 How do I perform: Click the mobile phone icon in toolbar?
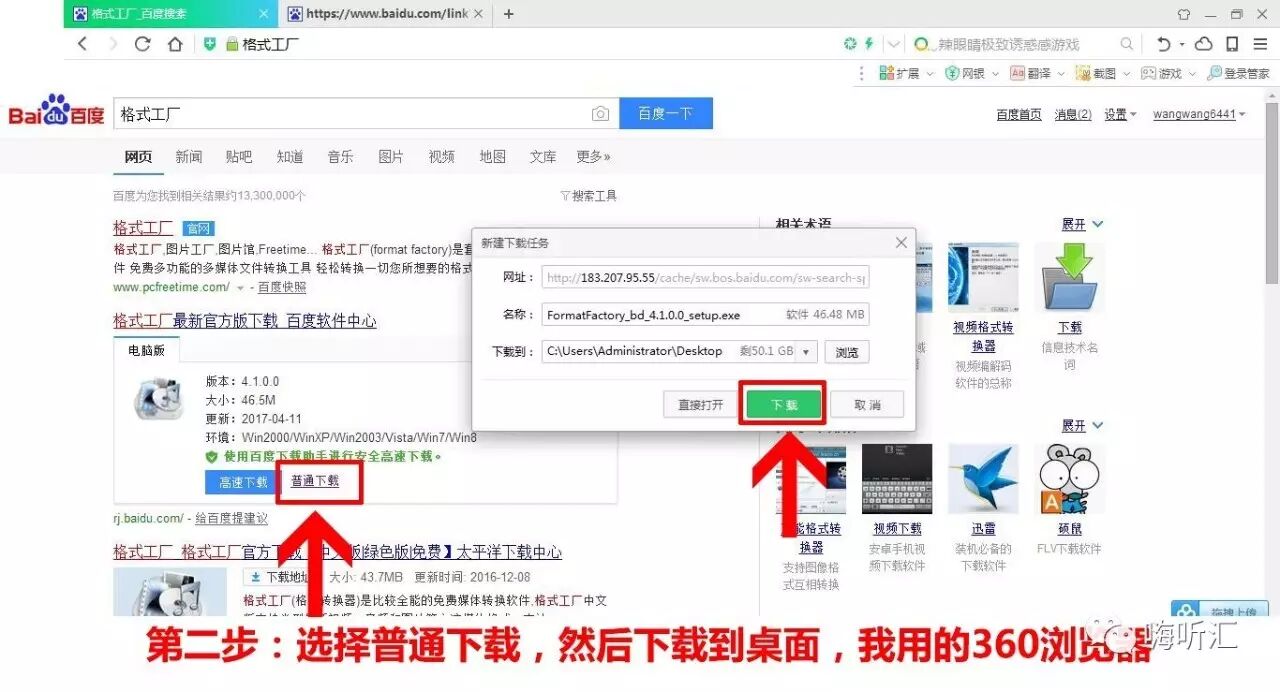(1232, 44)
